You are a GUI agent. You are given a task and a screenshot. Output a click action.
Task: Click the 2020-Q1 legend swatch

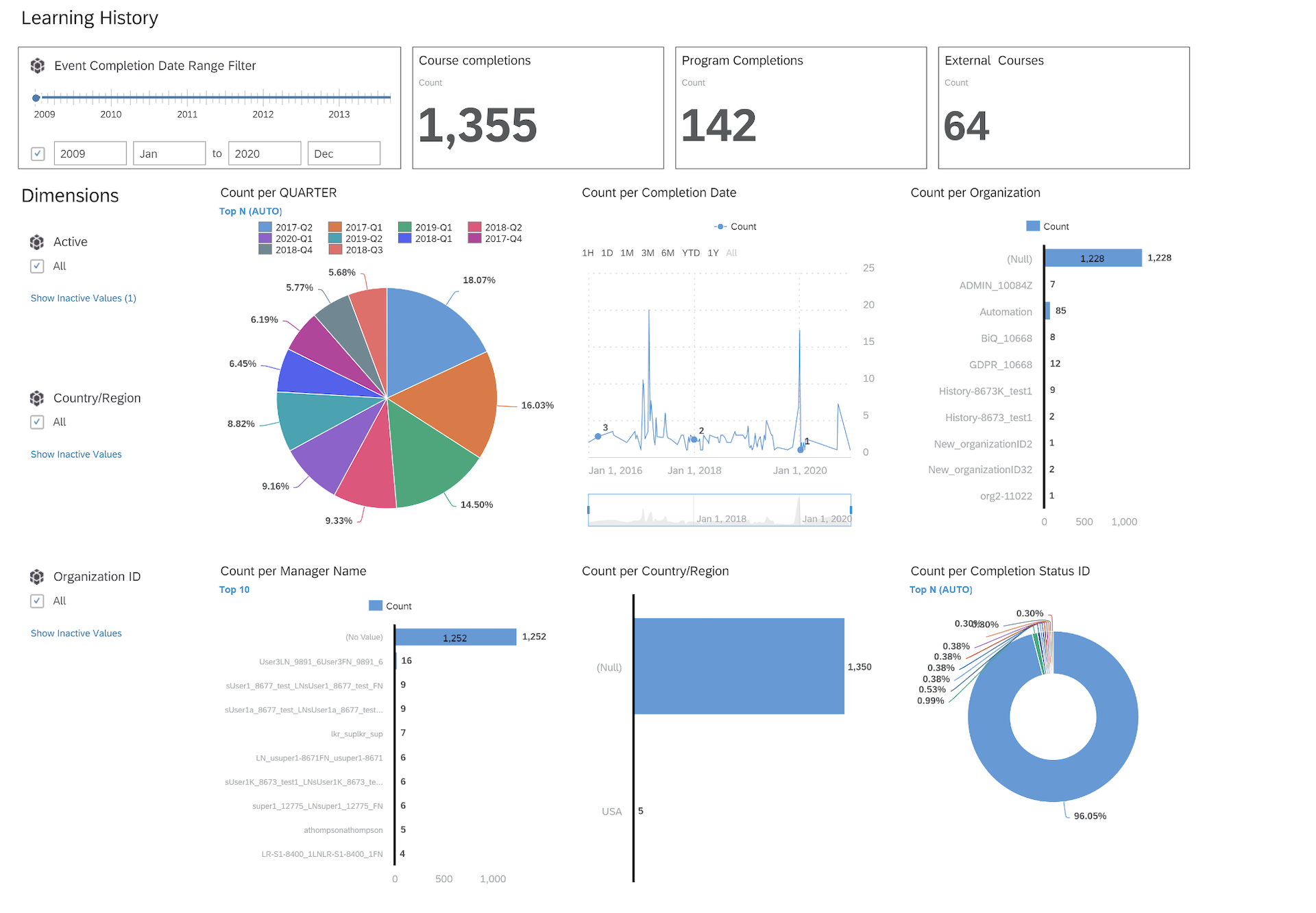coord(265,239)
